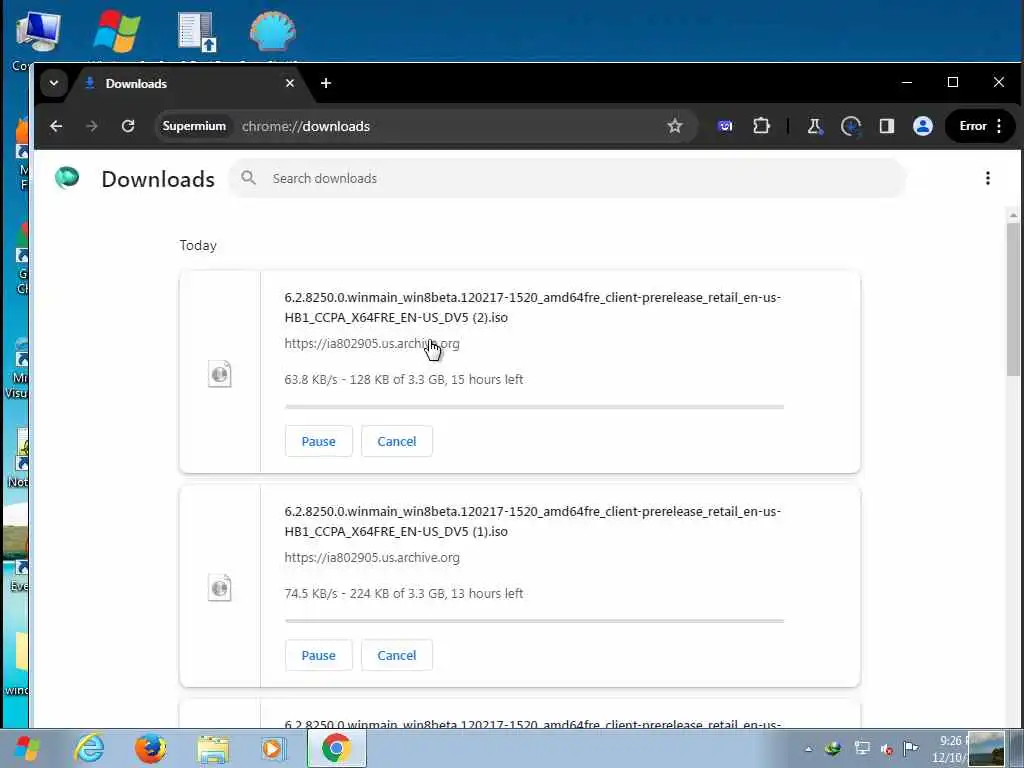Screen dimensions: 1024x768
Task: Click the Chrome taskbar button
Action: 336,748
